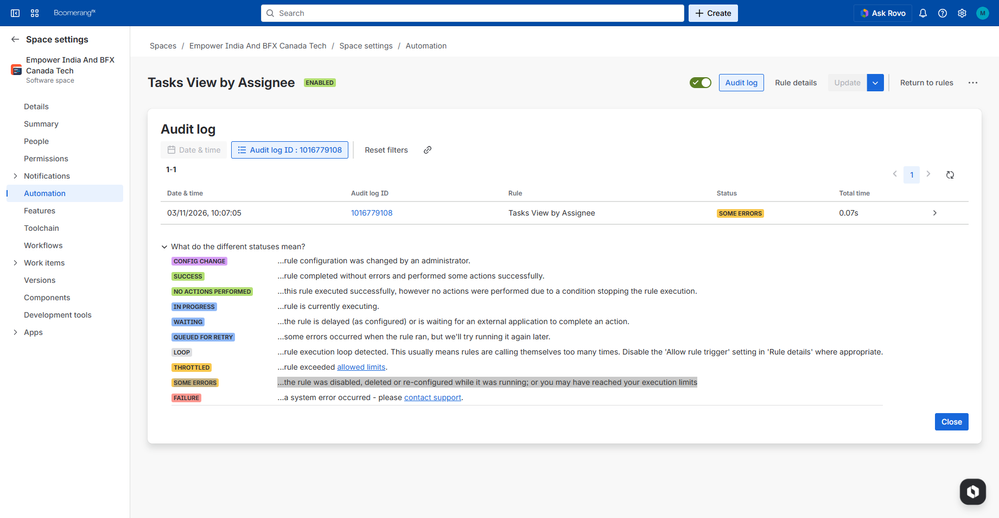The height and width of the screenshot is (518, 999).
Task: Click date cell 03/11/2026, 10:07:05
Action: 204,213
